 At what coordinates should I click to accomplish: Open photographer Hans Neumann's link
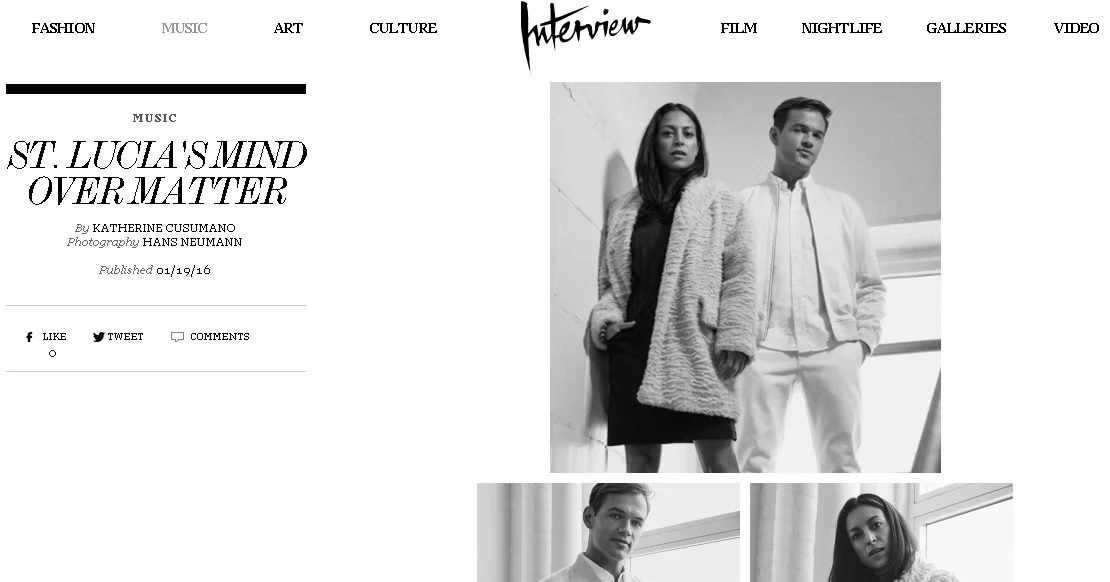[x=192, y=242]
